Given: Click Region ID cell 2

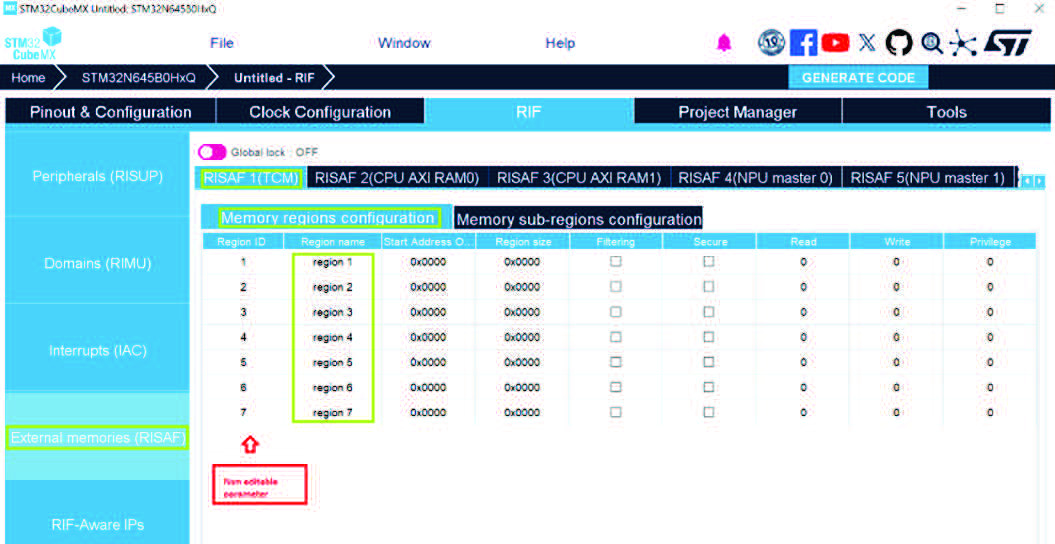Looking at the screenshot, I should (x=243, y=286).
